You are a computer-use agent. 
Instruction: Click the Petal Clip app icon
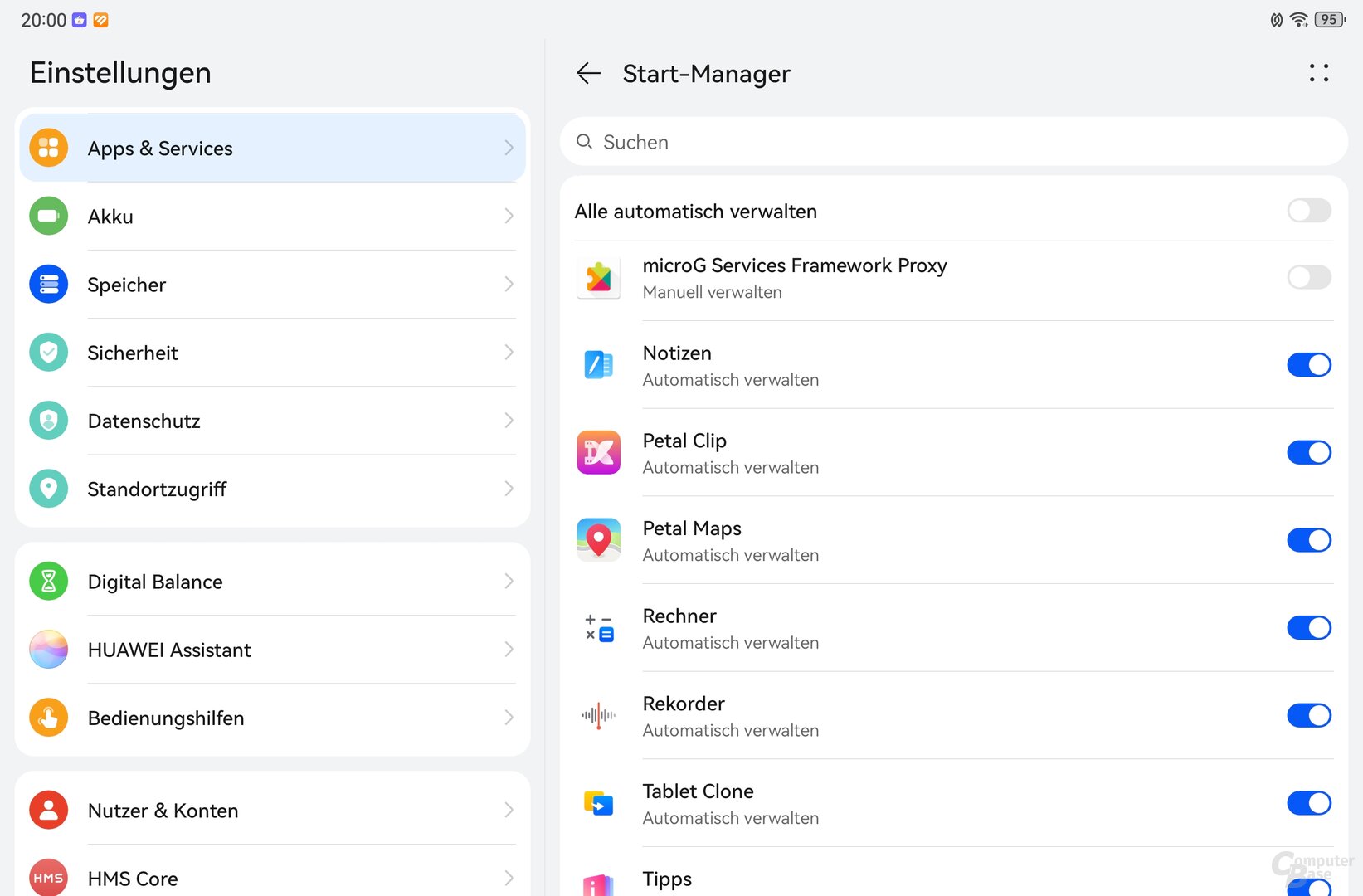pyautogui.click(x=598, y=452)
